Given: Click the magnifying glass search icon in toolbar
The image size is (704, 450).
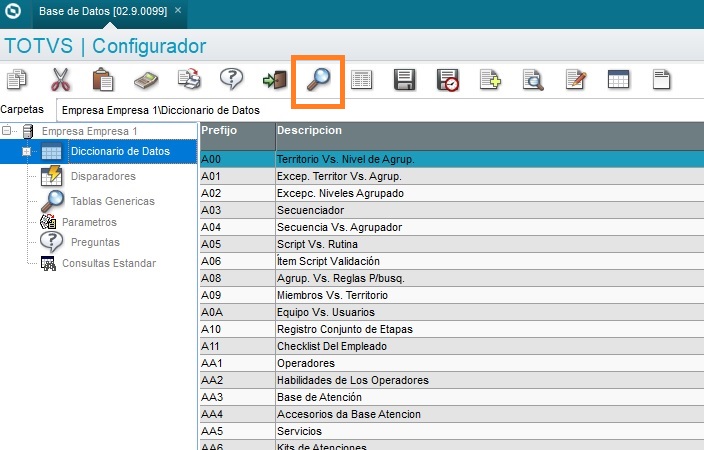Looking at the screenshot, I should tap(318, 80).
